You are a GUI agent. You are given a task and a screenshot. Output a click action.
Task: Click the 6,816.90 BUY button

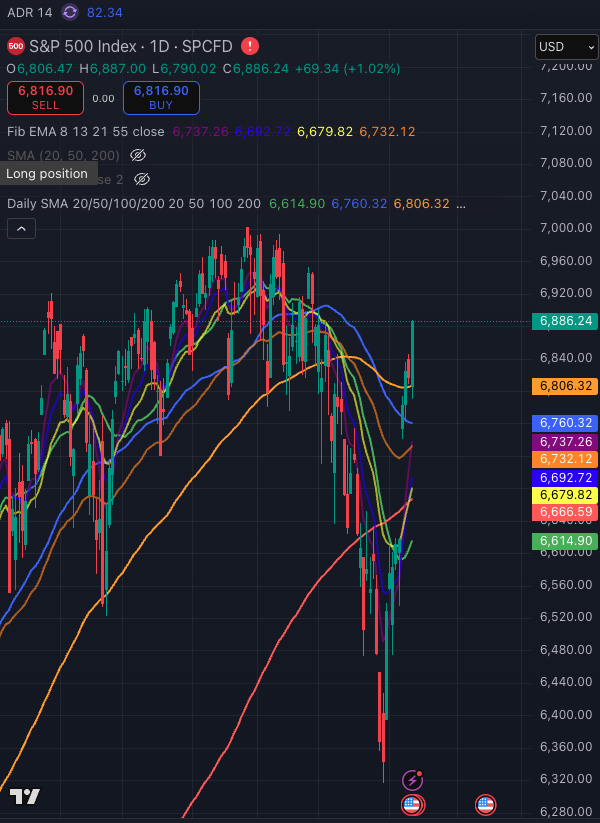click(x=161, y=98)
